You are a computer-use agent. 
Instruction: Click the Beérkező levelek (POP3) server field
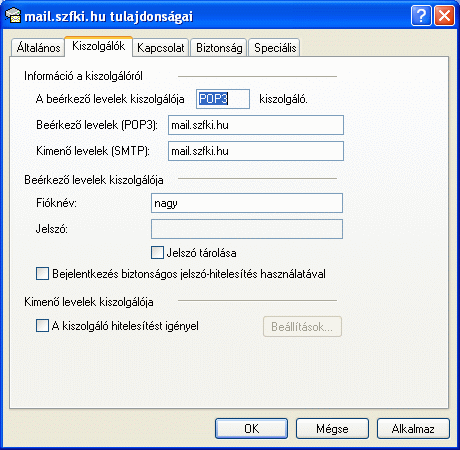256,125
